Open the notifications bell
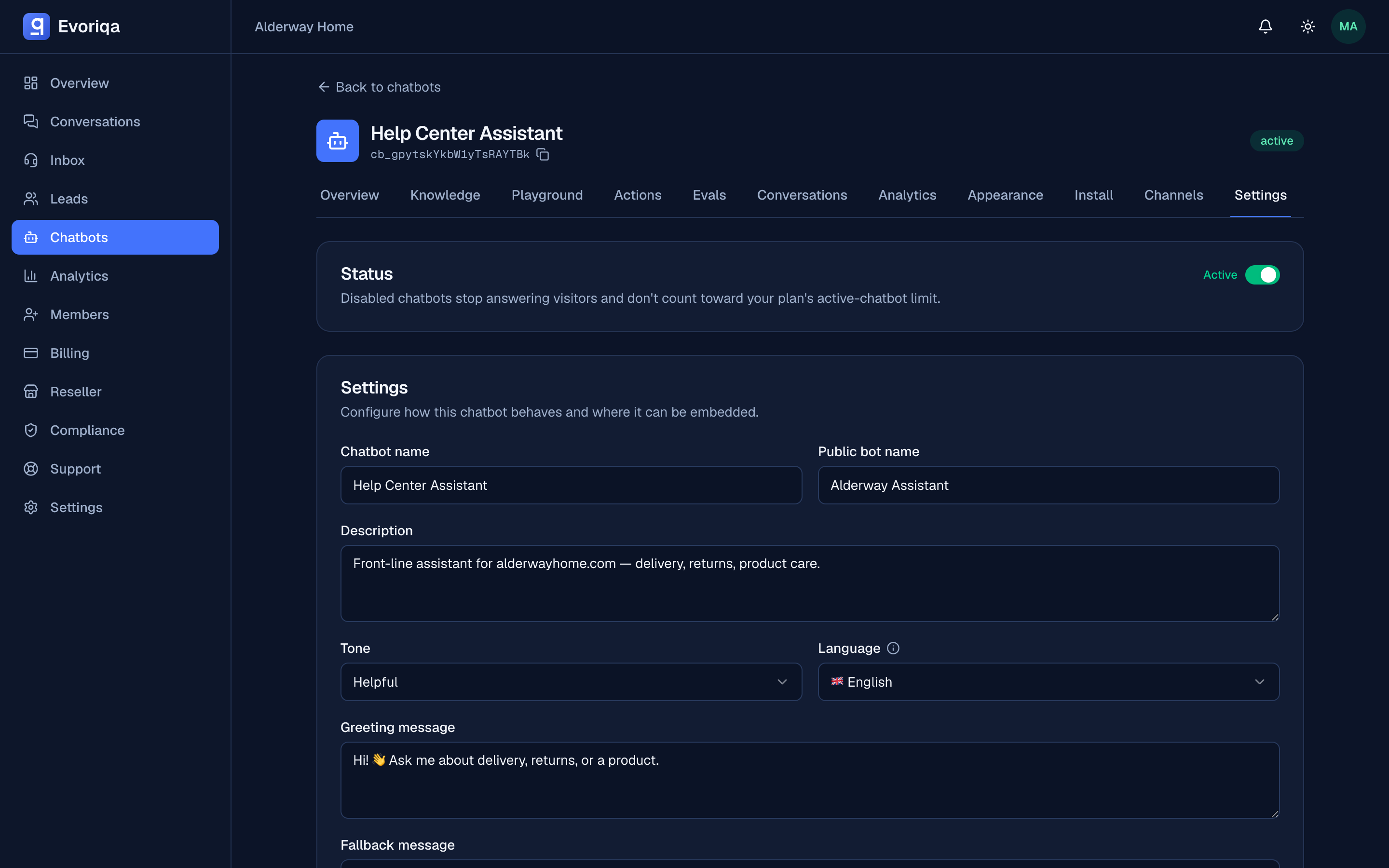The image size is (1389, 868). pos(1265,27)
